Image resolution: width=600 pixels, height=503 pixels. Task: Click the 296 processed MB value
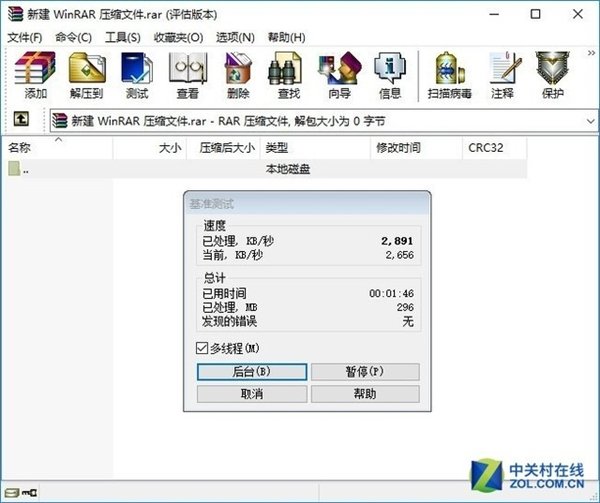tap(405, 307)
